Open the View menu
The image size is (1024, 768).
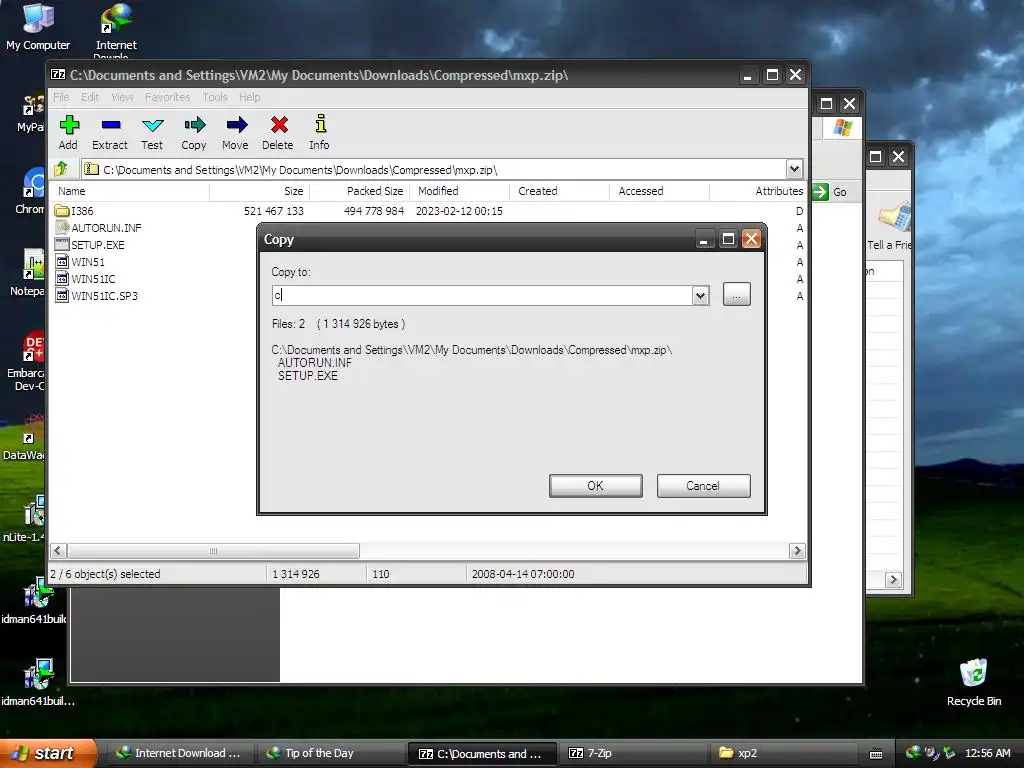[x=122, y=97]
